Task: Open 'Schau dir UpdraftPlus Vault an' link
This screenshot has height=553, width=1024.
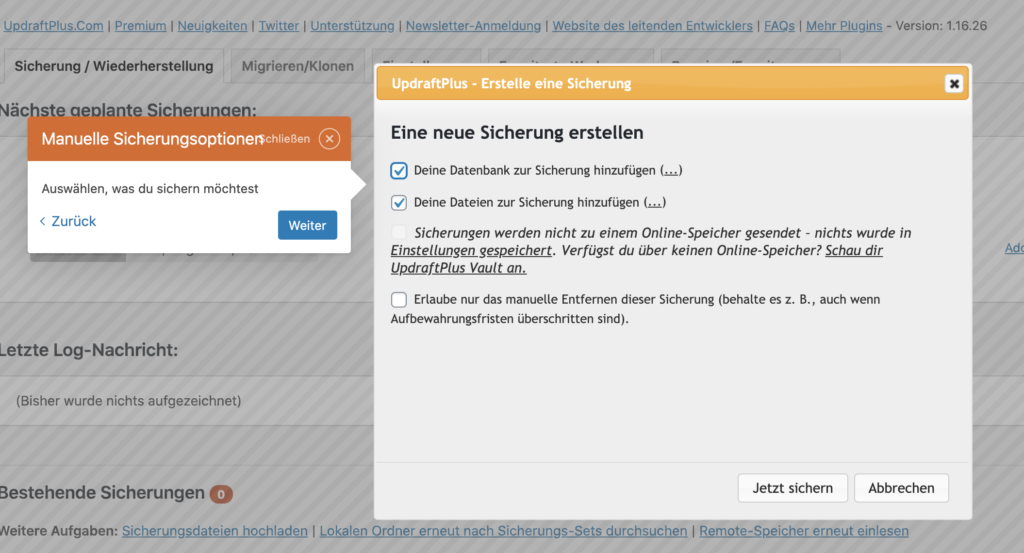Action: coord(637,259)
